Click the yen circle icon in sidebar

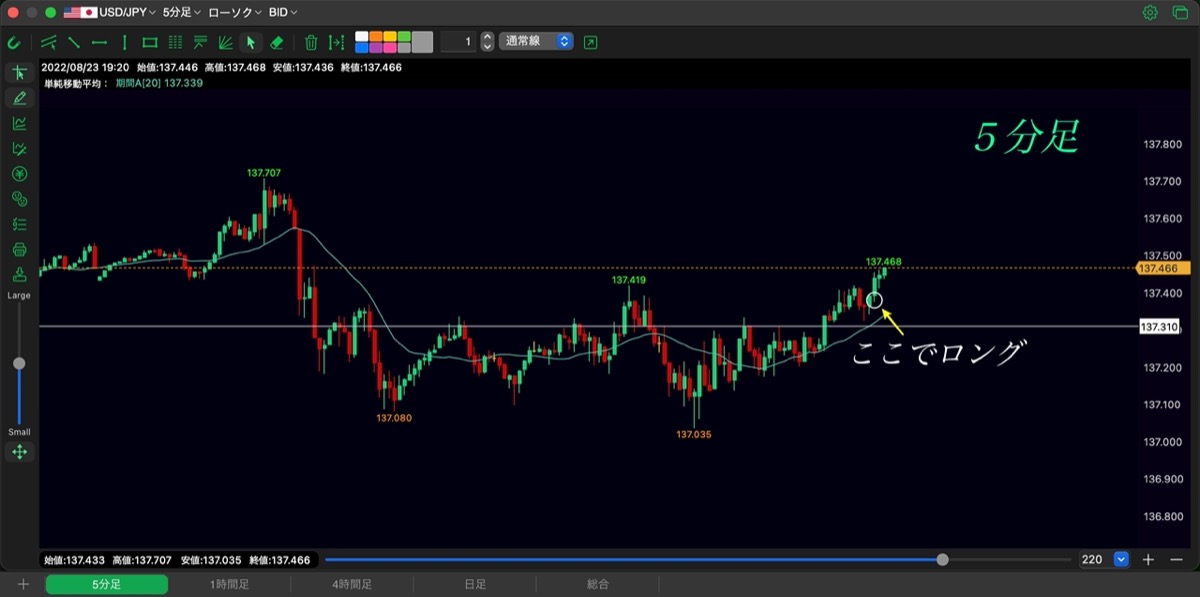(19, 174)
